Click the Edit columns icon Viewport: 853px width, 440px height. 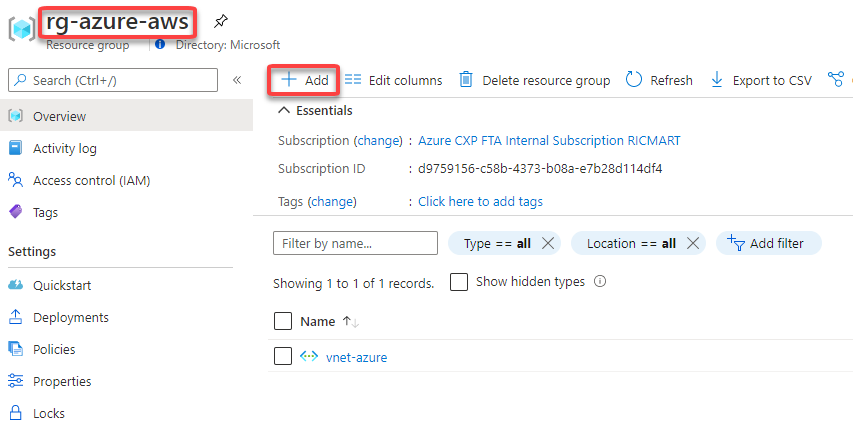point(353,80)
